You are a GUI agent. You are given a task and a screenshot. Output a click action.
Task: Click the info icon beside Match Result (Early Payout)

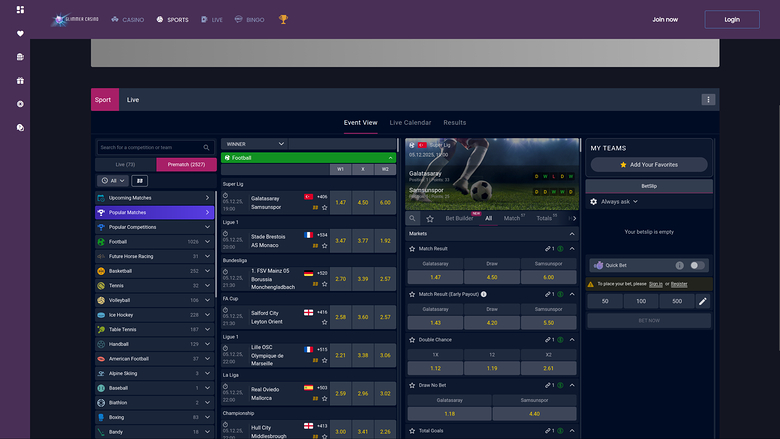pos(484,294)
